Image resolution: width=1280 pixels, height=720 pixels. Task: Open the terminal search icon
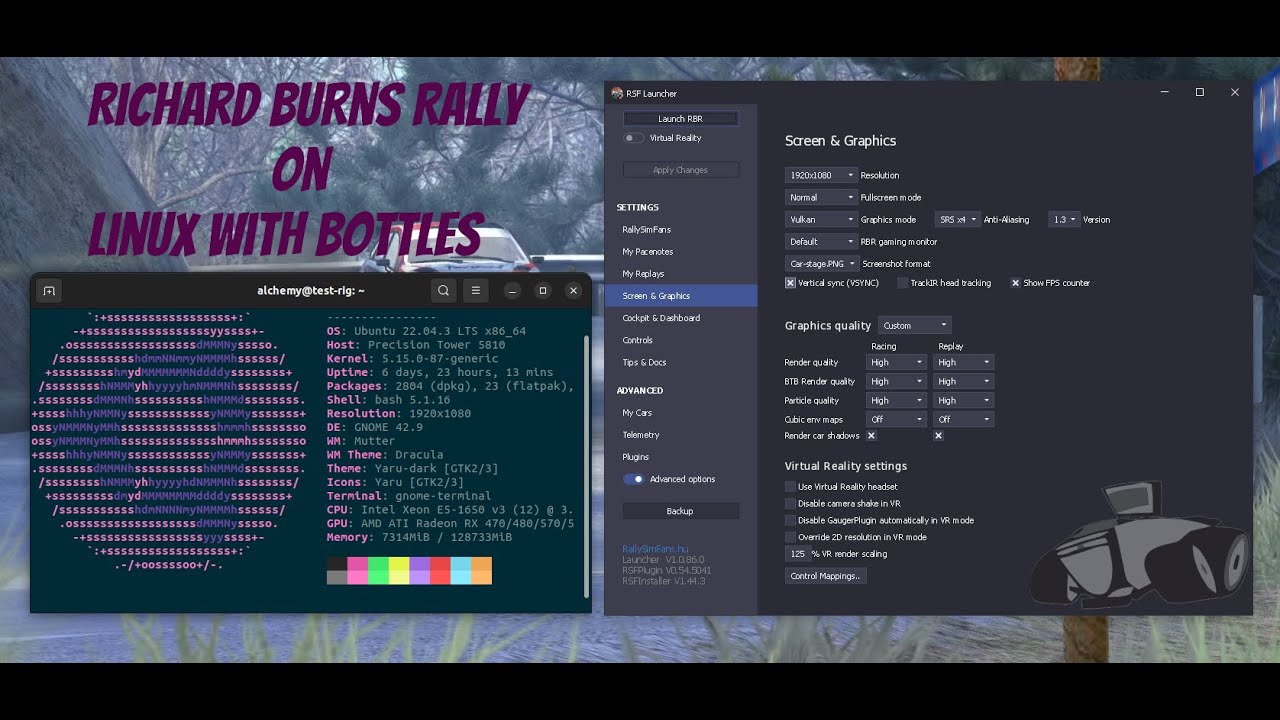444,291
